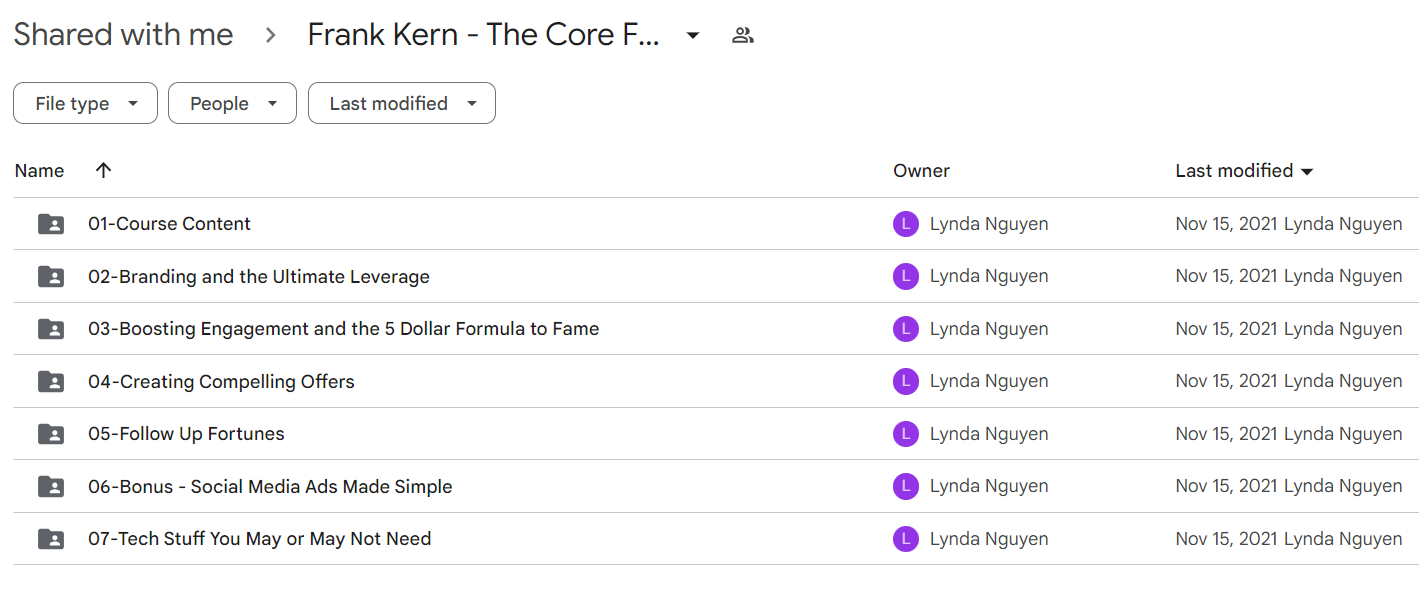
Task: Select the Name column header
Action: pyautogui.click(x=40, y=171)
